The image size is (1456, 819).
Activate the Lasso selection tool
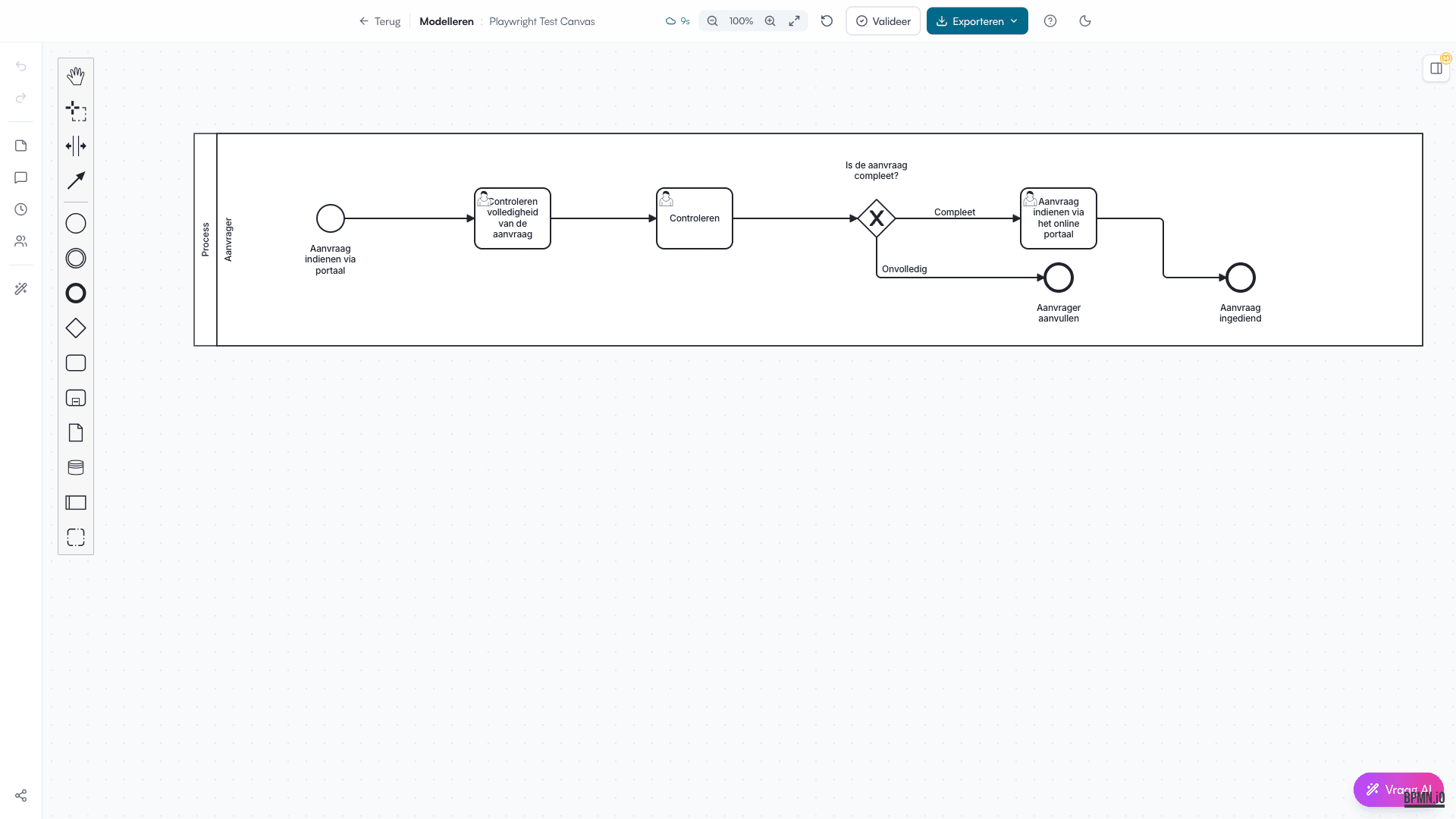76,111
